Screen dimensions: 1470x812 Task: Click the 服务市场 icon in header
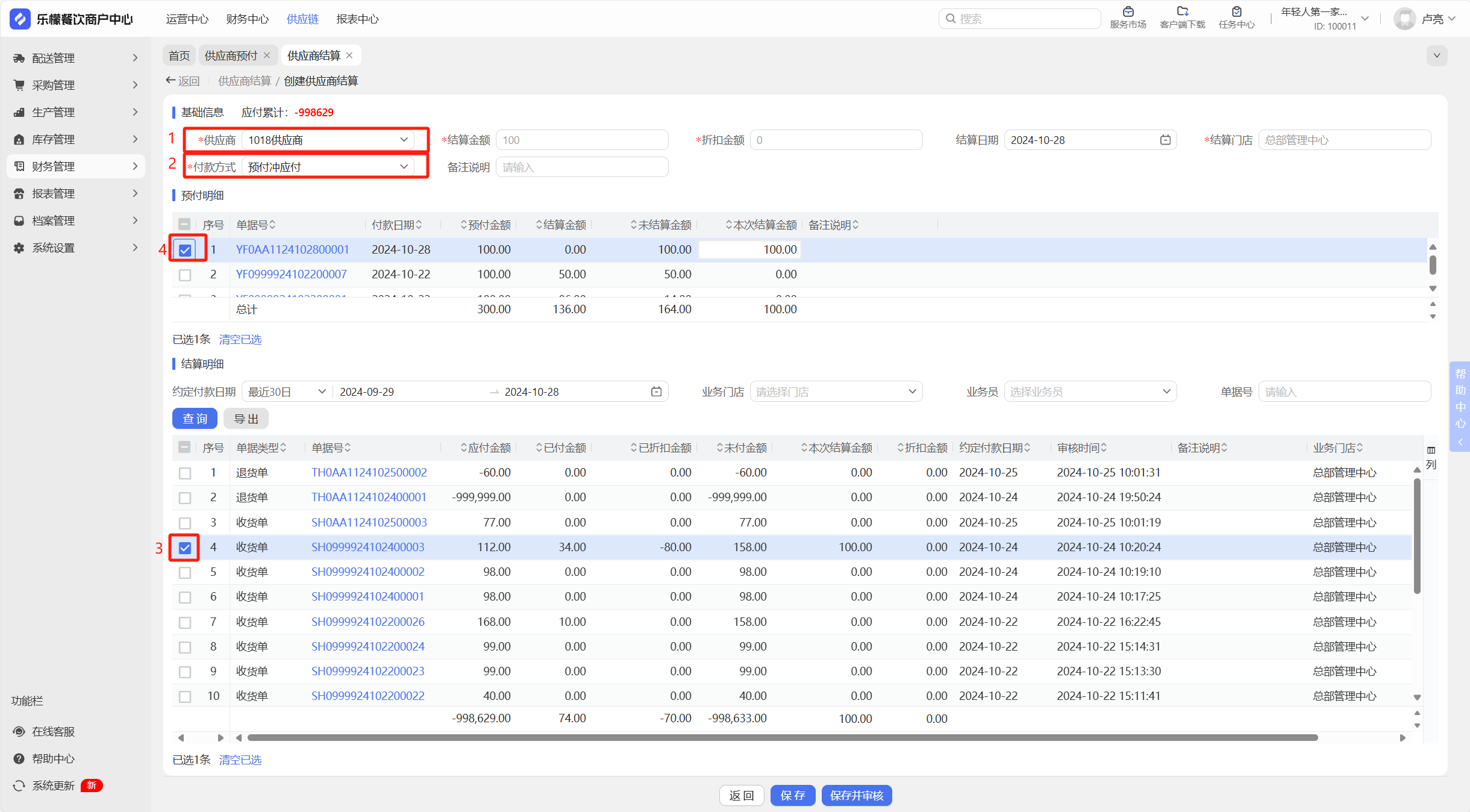1128,12
